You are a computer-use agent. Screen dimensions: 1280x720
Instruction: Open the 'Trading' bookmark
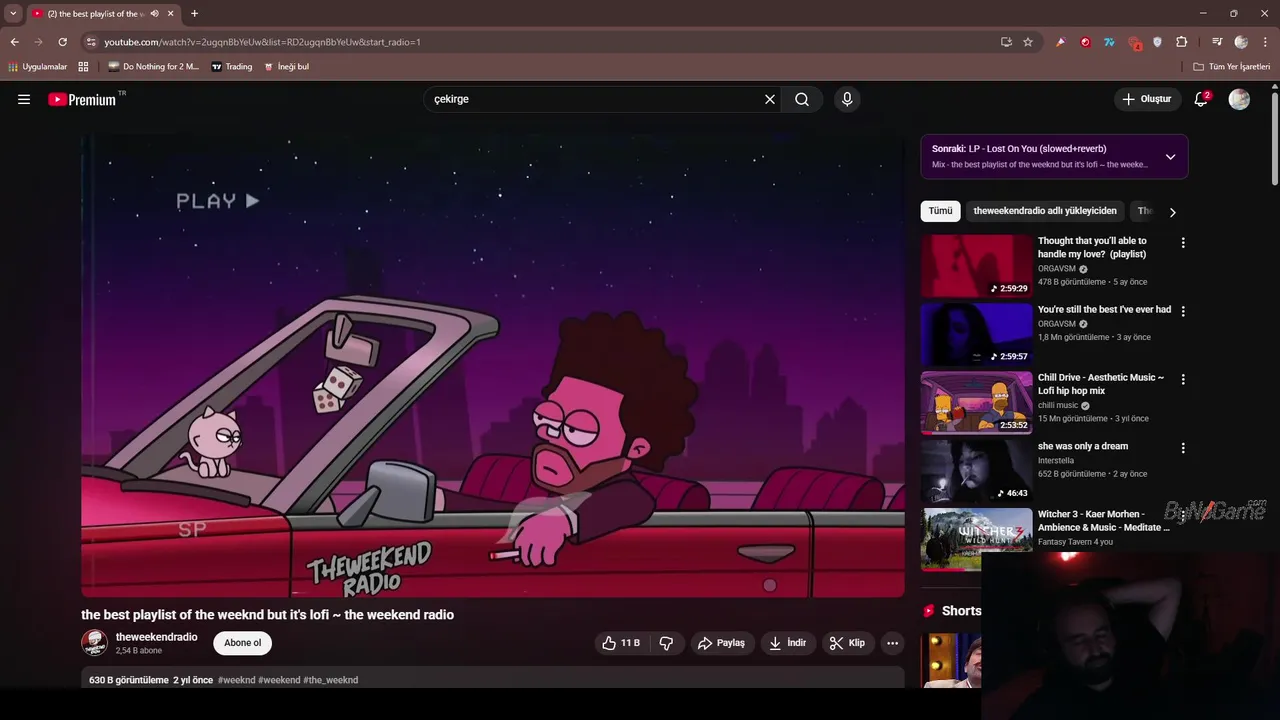pos(232,67)
